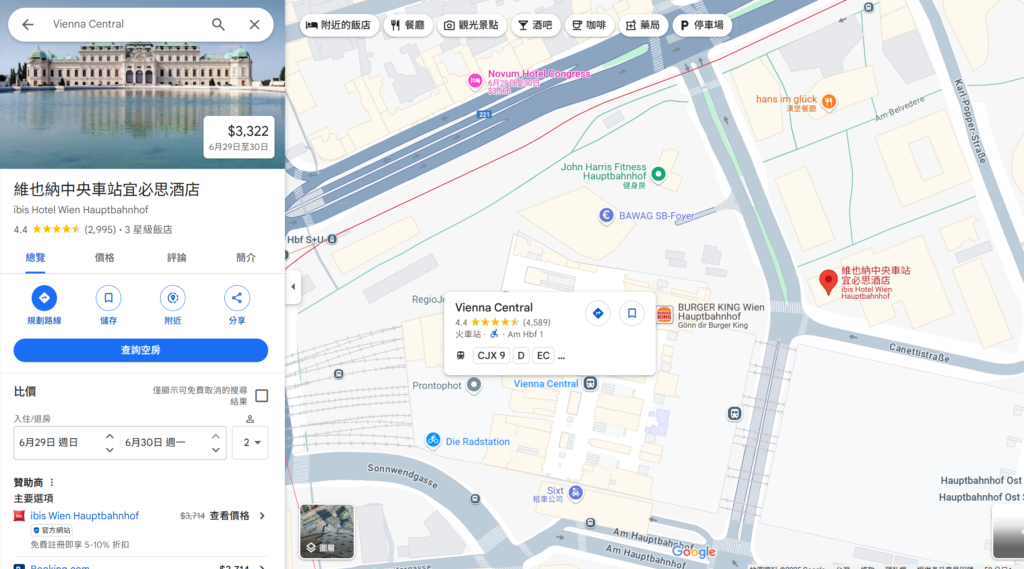Screen dimensions: 1024x569
Task: Click the blue 規劃路線 directions icon
Action: [44, 298]
